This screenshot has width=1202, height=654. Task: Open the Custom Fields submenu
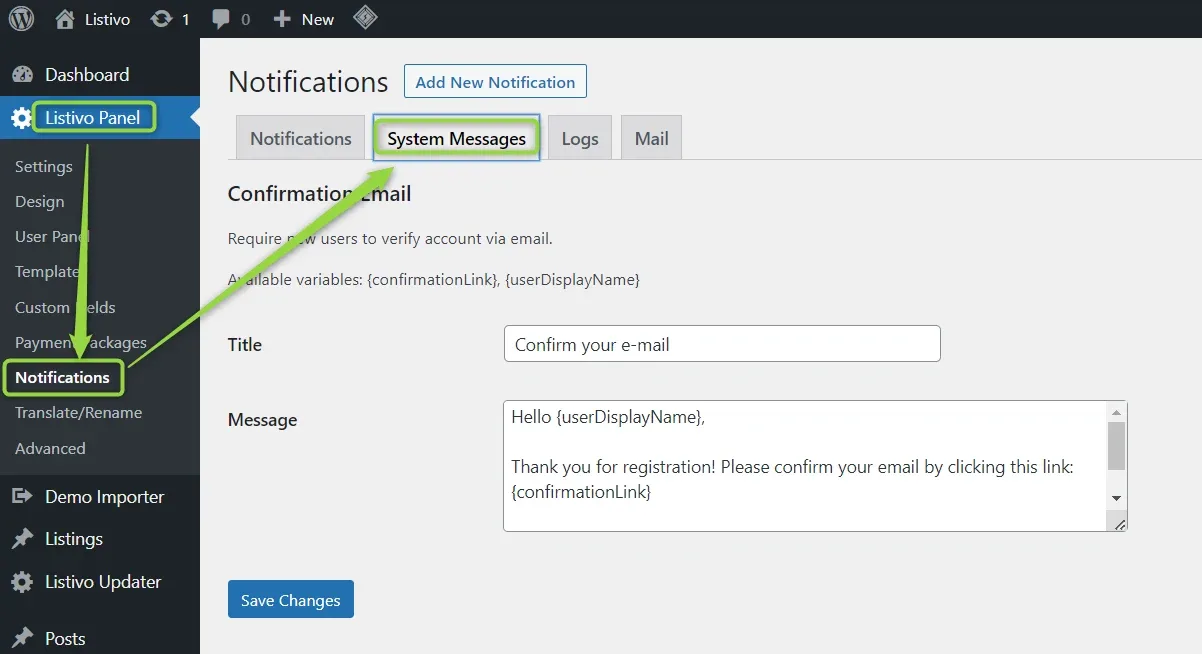[65, 308]
